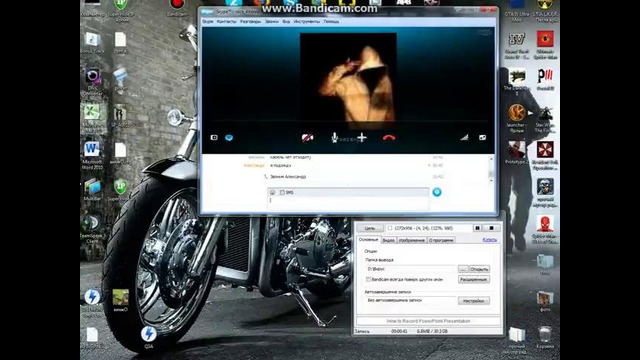Screen dimensions: 640x360
Task: Open Prototype 2 desktop icon
Action: tap(517, 153)
